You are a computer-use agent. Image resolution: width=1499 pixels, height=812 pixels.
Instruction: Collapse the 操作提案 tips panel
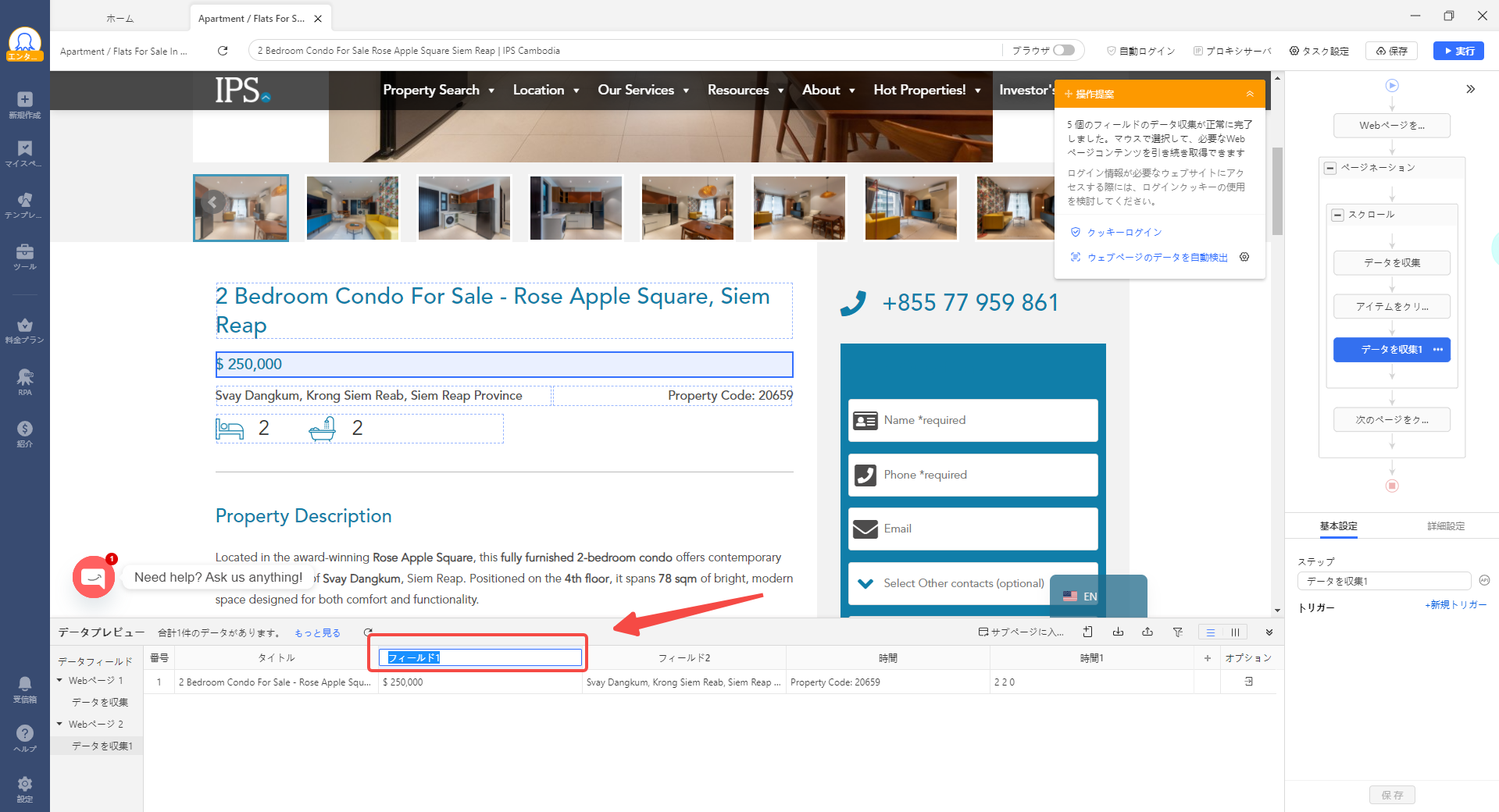click(x=1250, y=94)
